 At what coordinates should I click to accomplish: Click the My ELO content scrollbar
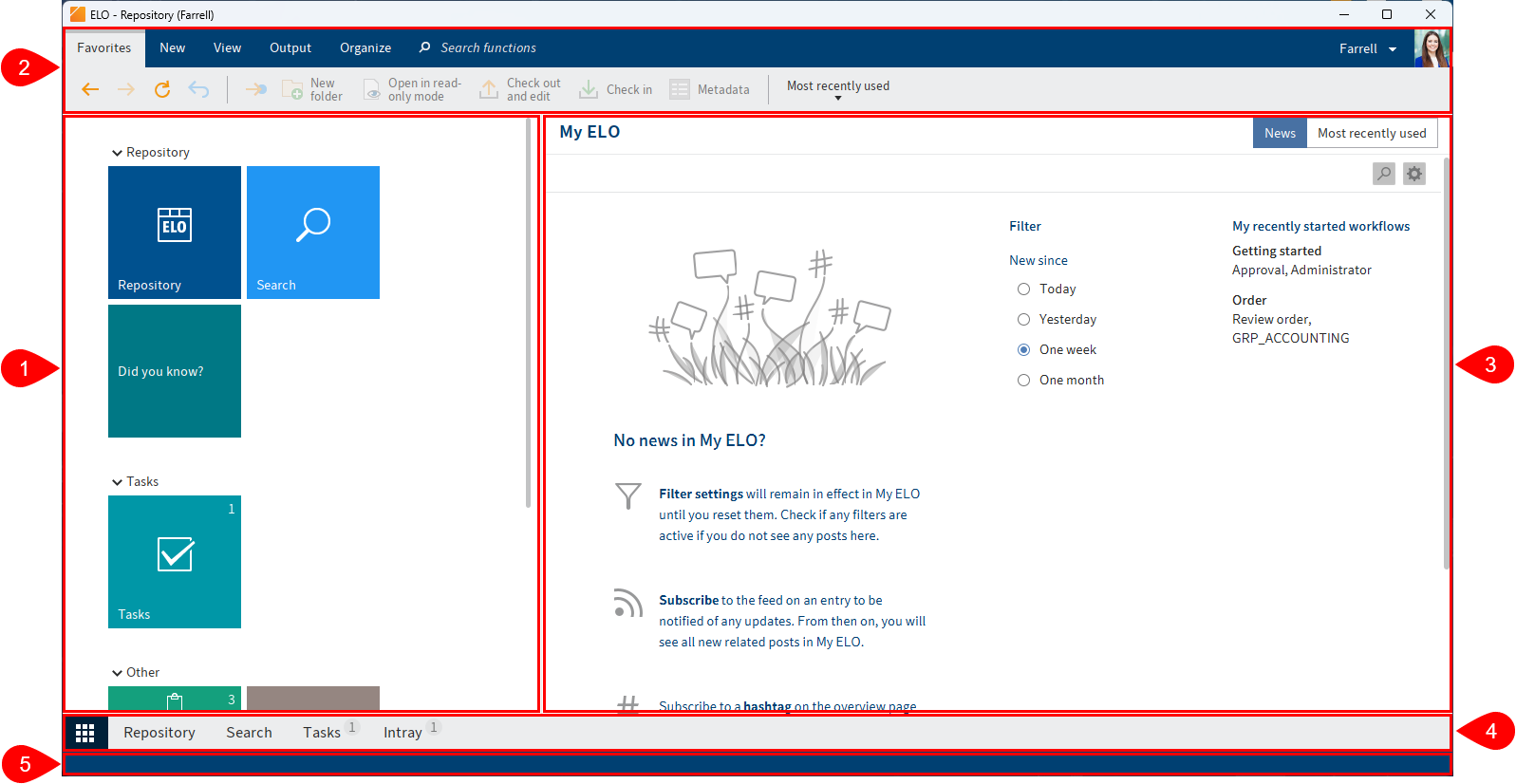(x=1447, y=364)
